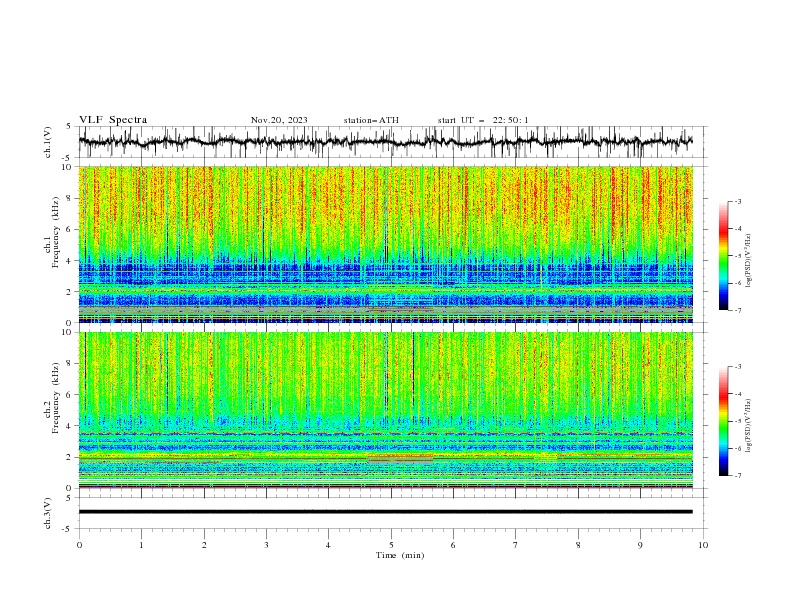Viewport: 792px width, 612px height.
Task: Click inside the ch.1 voltage waveform trace
Action: coord(385,142)
